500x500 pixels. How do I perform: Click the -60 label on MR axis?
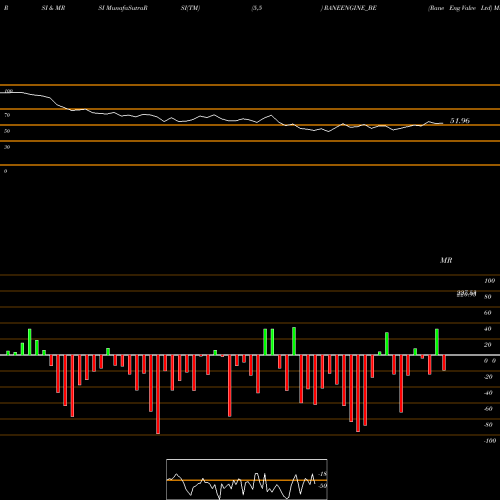pyautogui.click(x=488, y=409)
